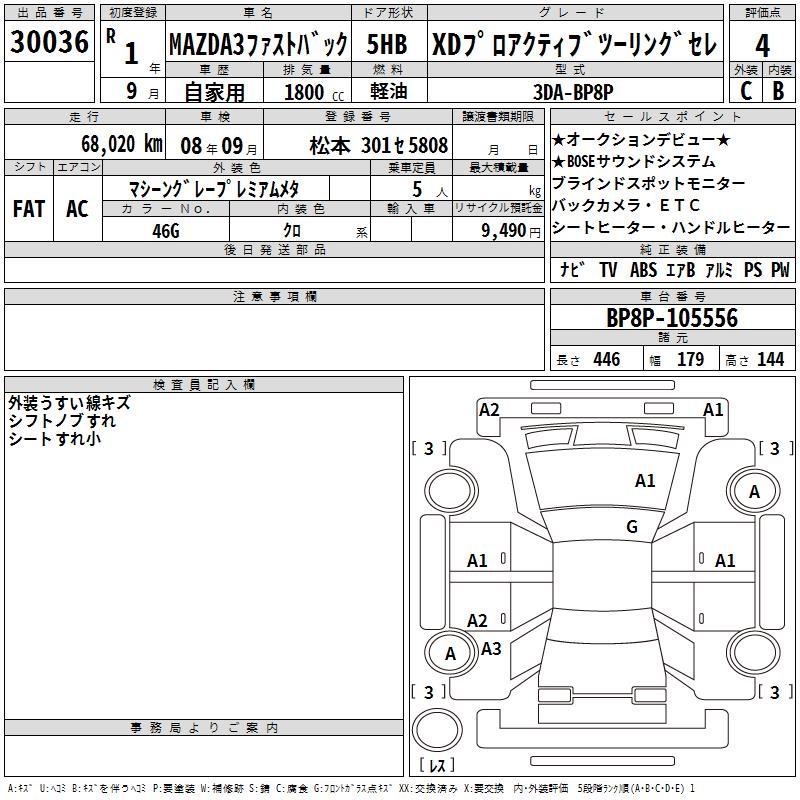Image resolution: width=800 pixels, height=800 pixels.
Task: Select the shift type FAT
Action: coord(29,209)
